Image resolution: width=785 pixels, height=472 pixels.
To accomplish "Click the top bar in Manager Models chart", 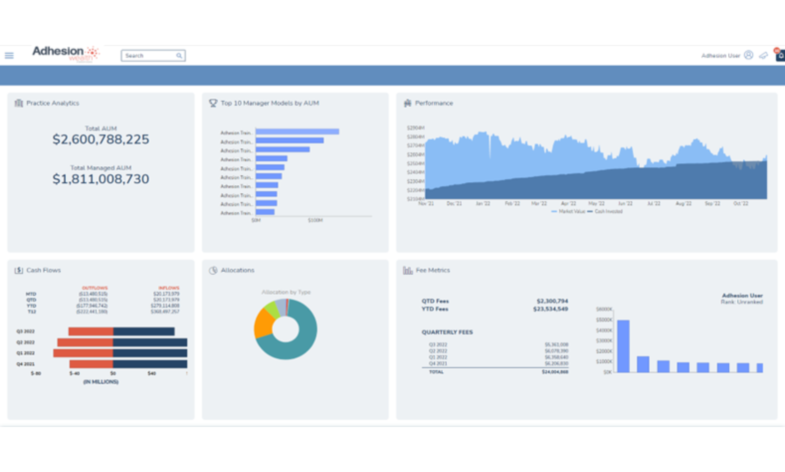I will pyautogui.click(x=297, y=132).
